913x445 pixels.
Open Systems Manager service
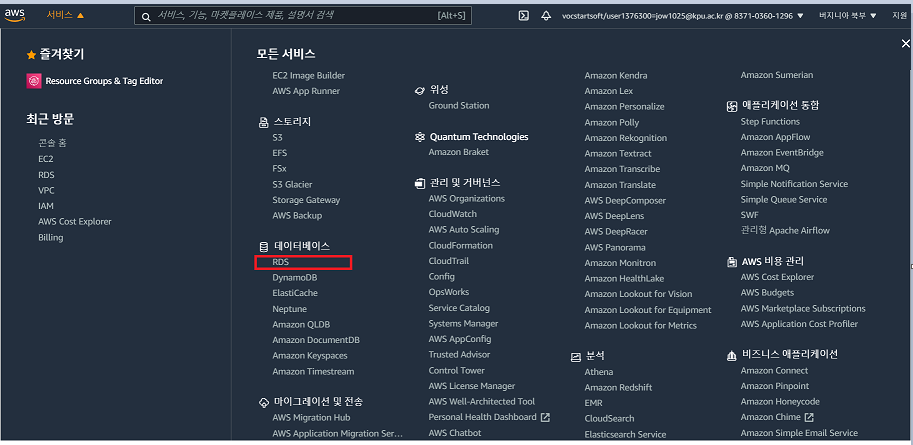click(463, 323)
